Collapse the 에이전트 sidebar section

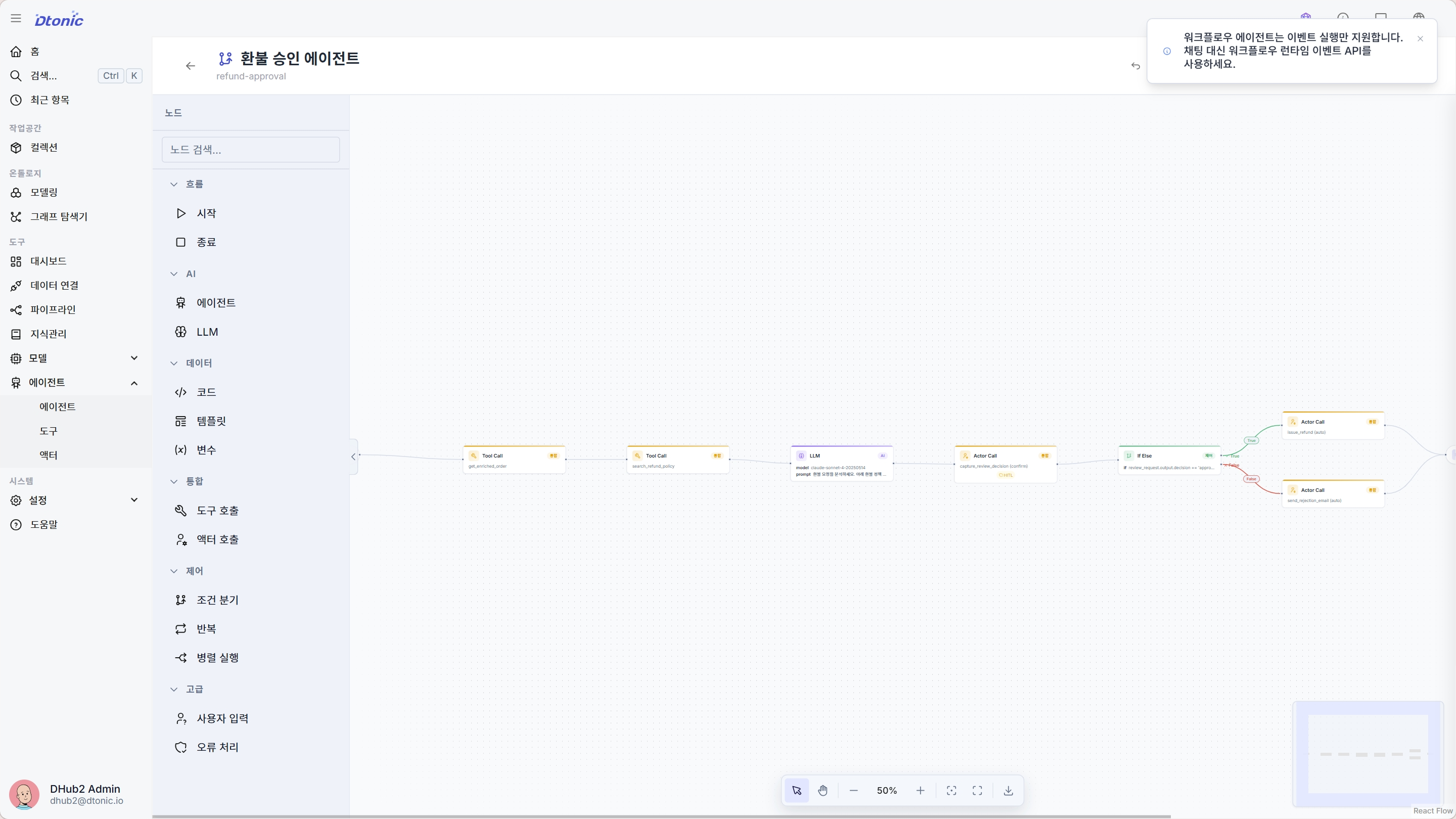tap(134, 383)
